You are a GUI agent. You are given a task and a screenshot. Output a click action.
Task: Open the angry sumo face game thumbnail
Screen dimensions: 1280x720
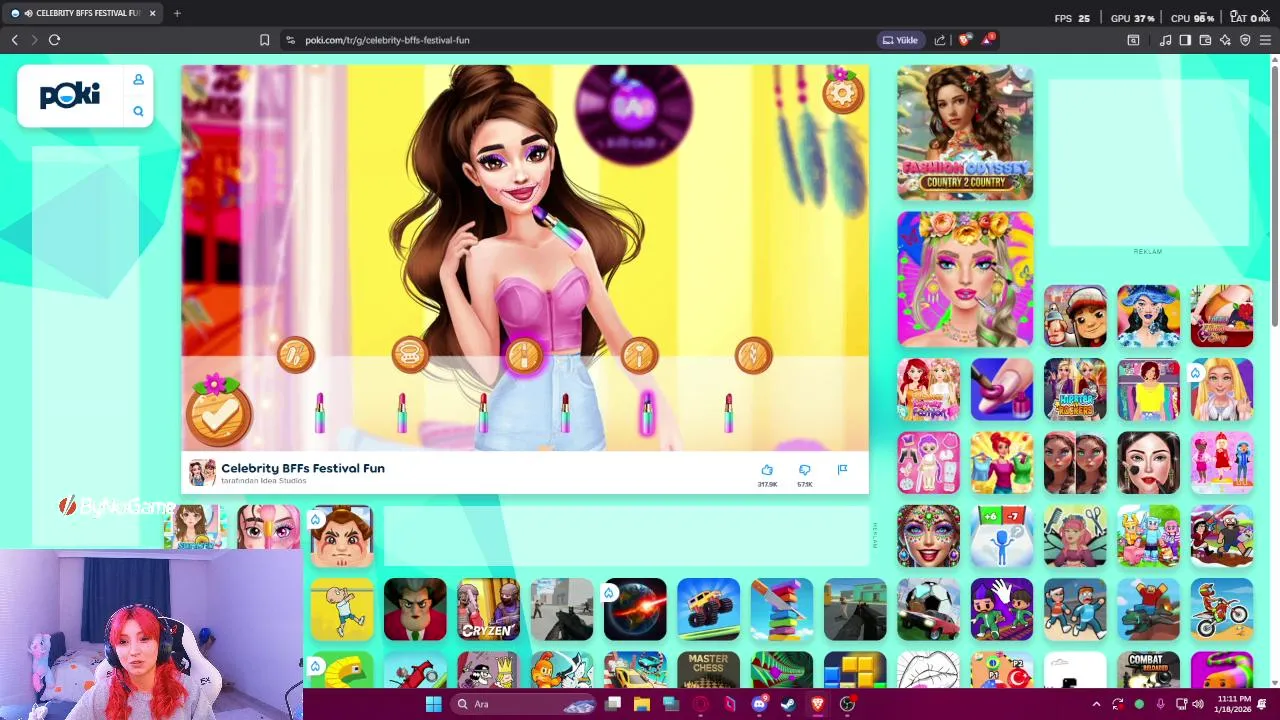(x=341, y=536)
